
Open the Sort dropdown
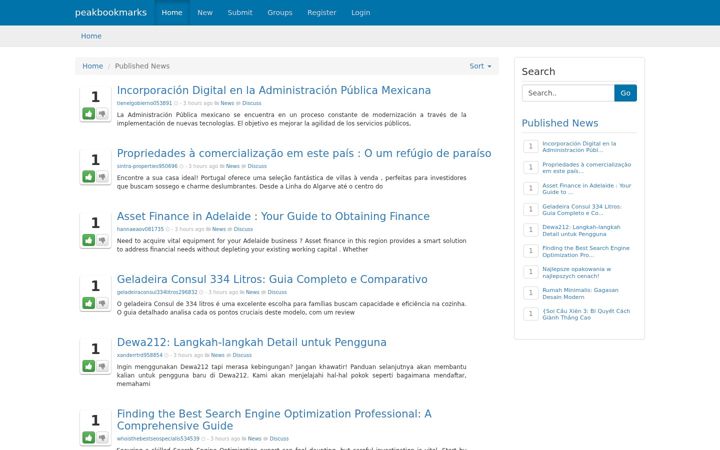pyautogui.click(x=480, y=66)
